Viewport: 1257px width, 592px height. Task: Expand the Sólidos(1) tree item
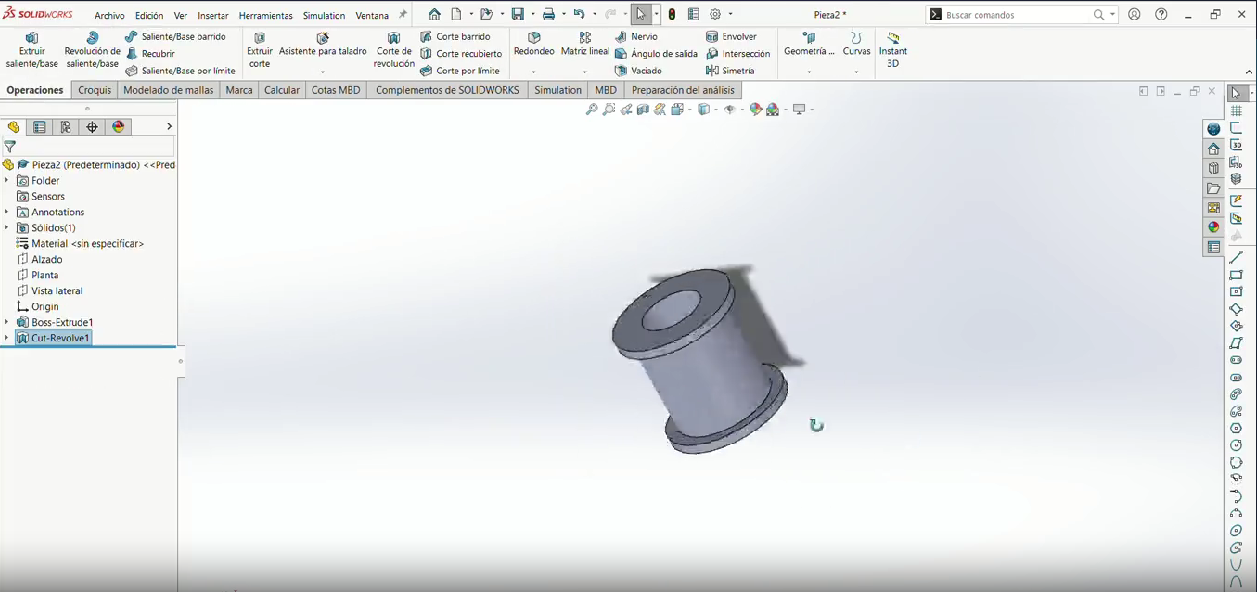[x=6, y=228]
